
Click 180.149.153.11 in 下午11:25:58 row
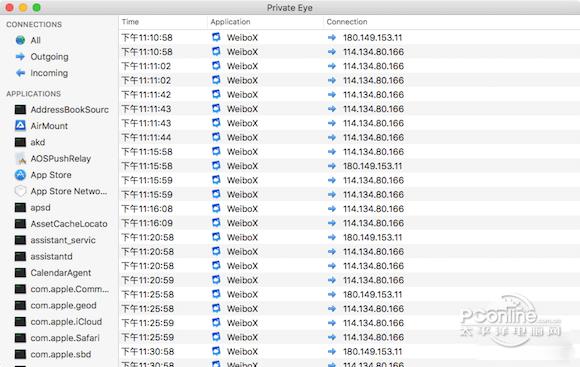[372, 294]
